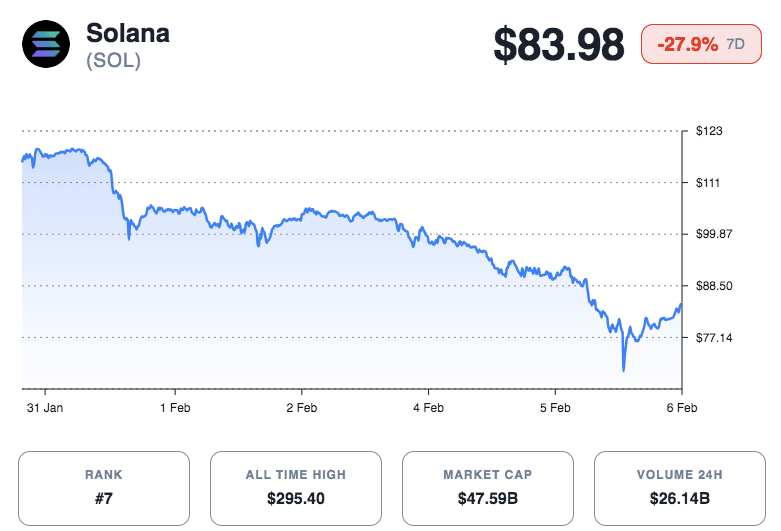Open the Volume 24H card
Image resolution: width=781 pixels, height=531 pixels.
click(x=679, y=488)
